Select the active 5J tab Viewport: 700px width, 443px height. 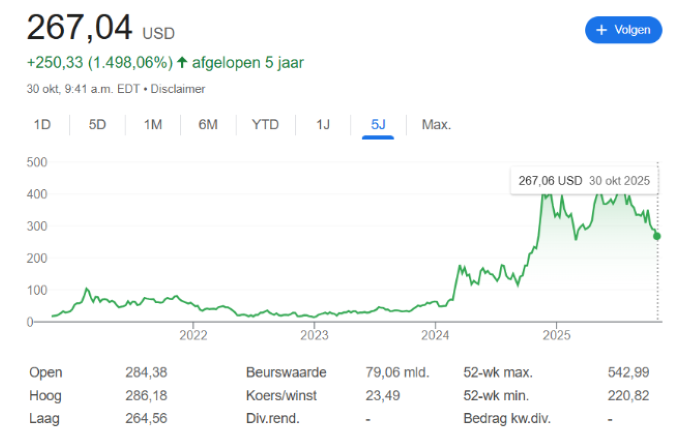[x=378, y=125]
